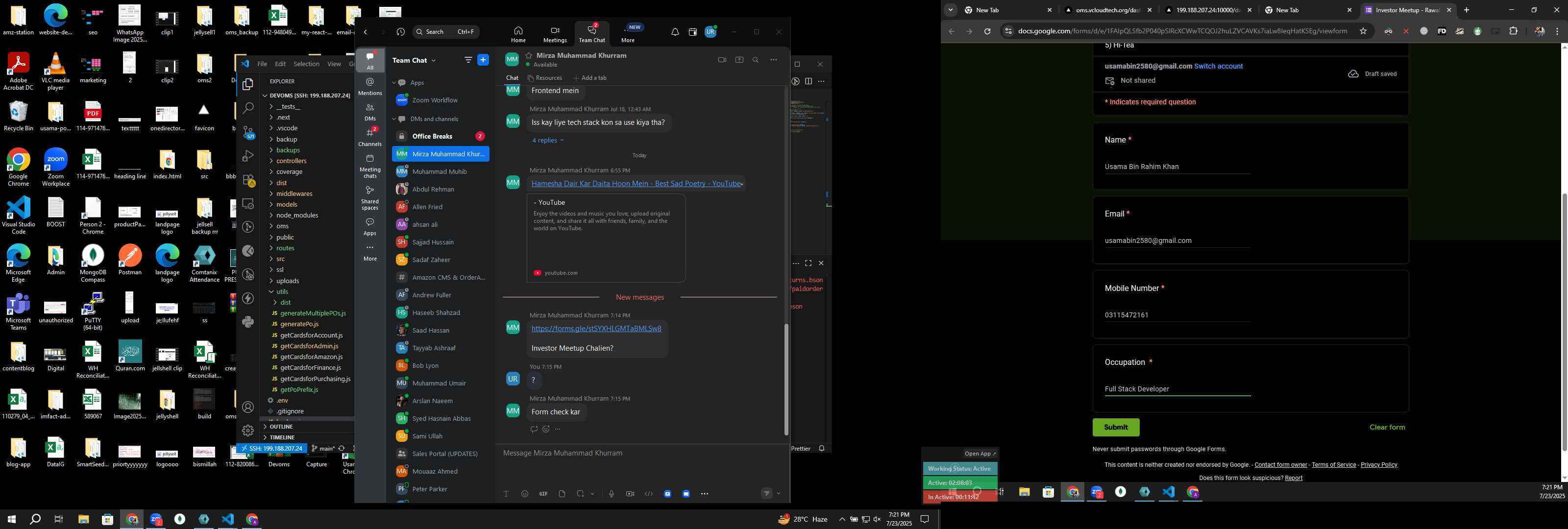Open Chrome extensions puzzle icon
The width and height of the screenshot is (1568, 529).
(1513, 31)
